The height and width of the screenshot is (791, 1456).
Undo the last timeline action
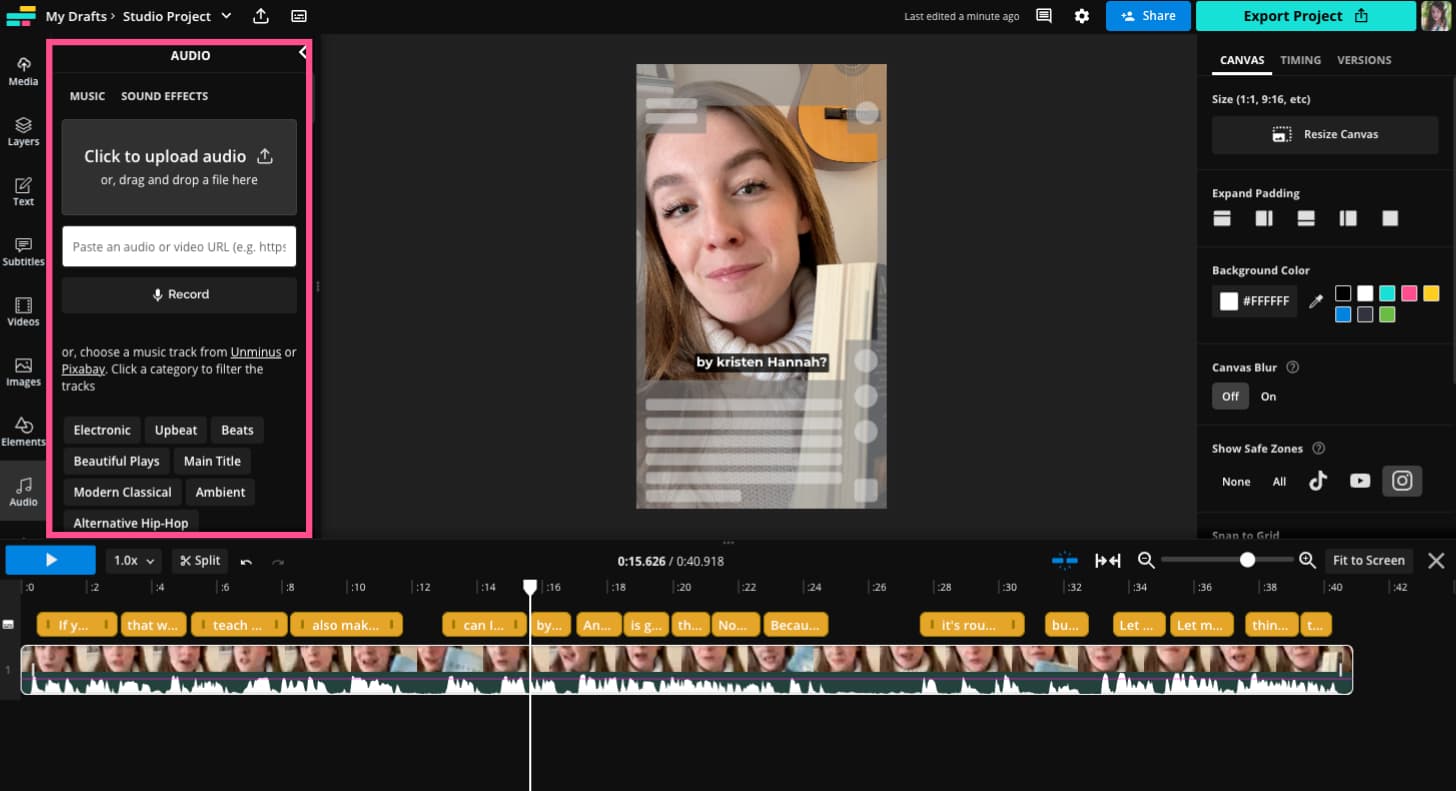pos(246,561)
